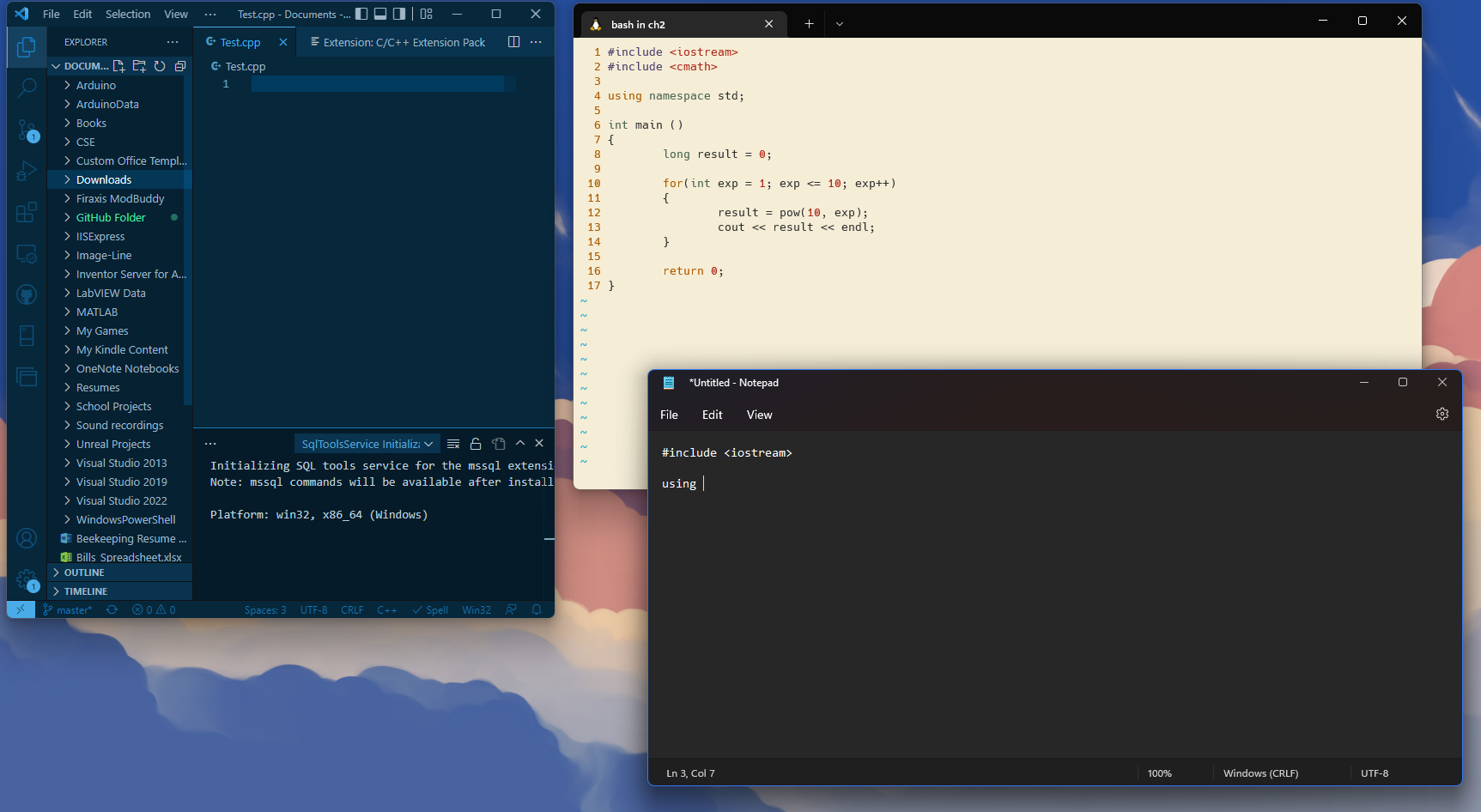Viewport: 1481px width, 812px height.
Task: Expand the Visual Studio 2022 folder
Action: (x=120, y=500)
